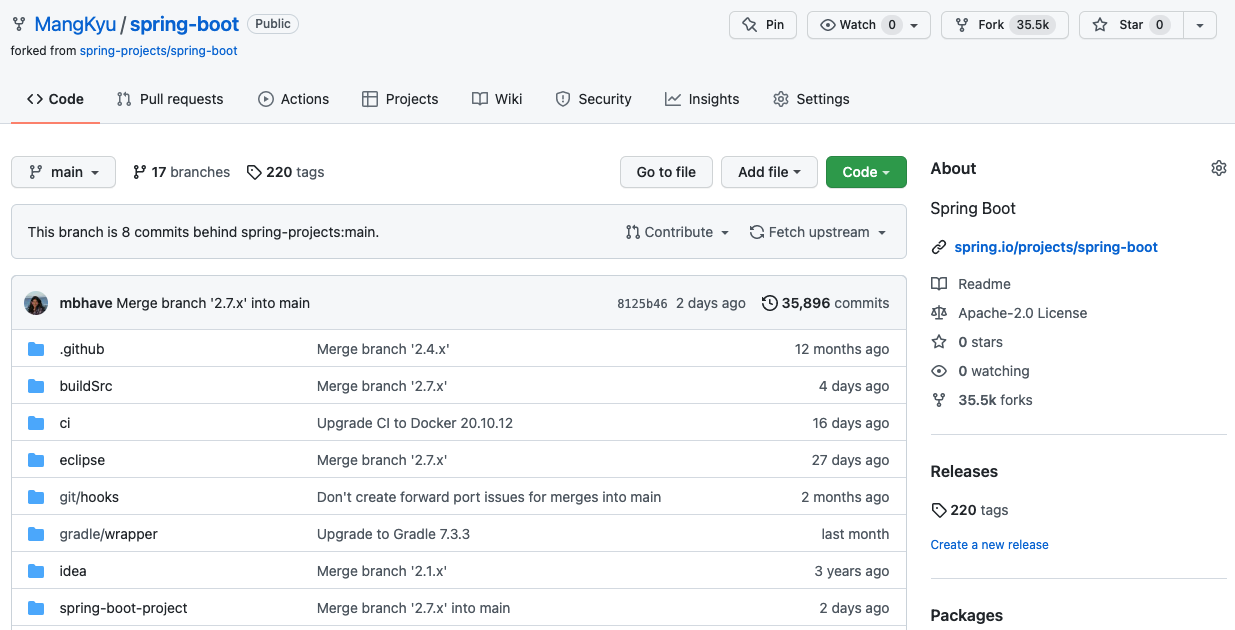Click the link icon next to spring.io URL
This screenshot has height=630, width=1235.
point(938,247)
